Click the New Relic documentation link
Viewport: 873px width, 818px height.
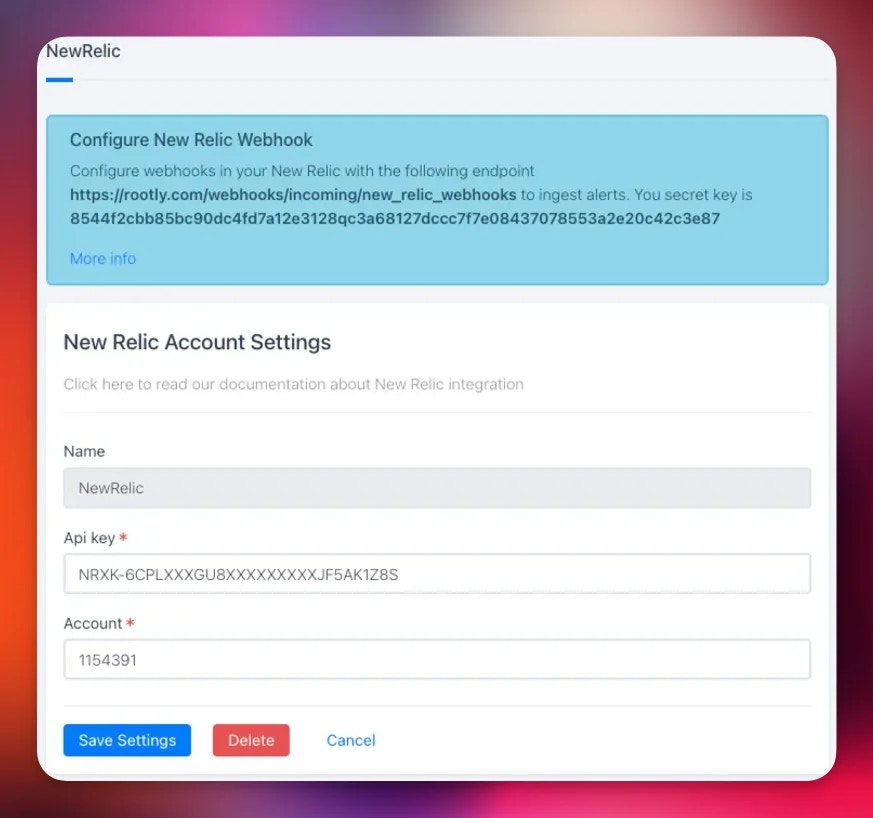click(x=293, y=384)
